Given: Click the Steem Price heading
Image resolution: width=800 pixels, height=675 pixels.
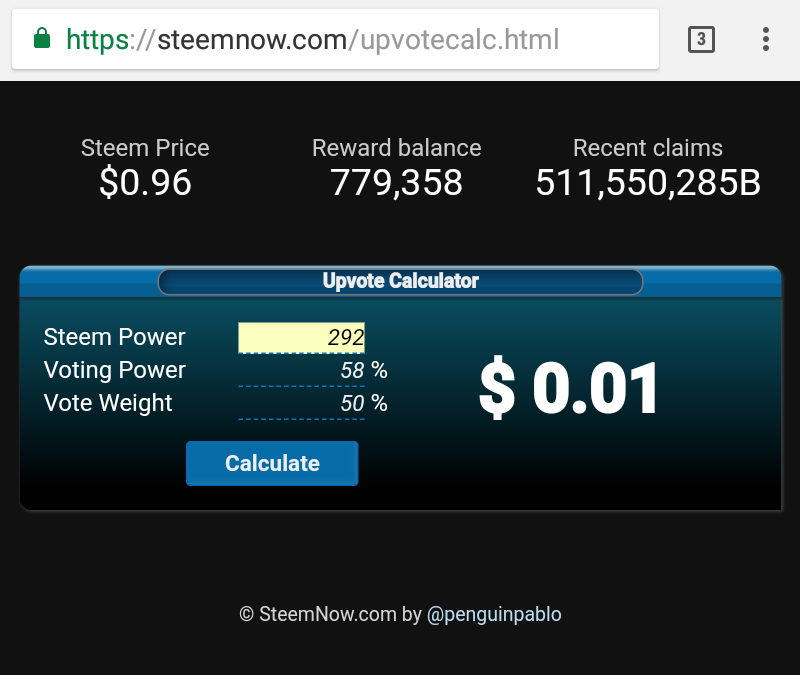Looking at the screenshot, I should [145, 148].
